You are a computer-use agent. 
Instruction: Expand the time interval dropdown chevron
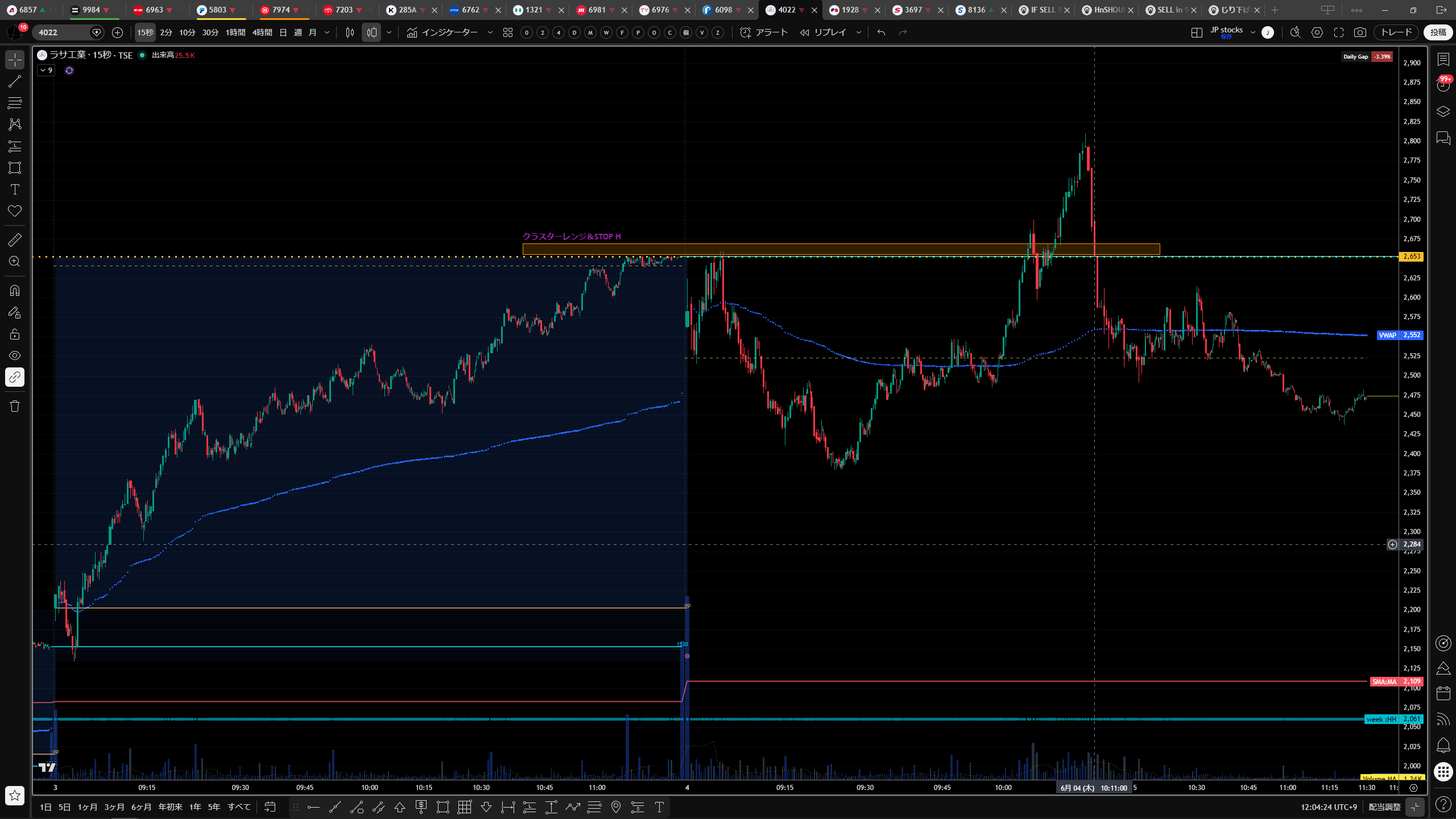click(327, 32)
